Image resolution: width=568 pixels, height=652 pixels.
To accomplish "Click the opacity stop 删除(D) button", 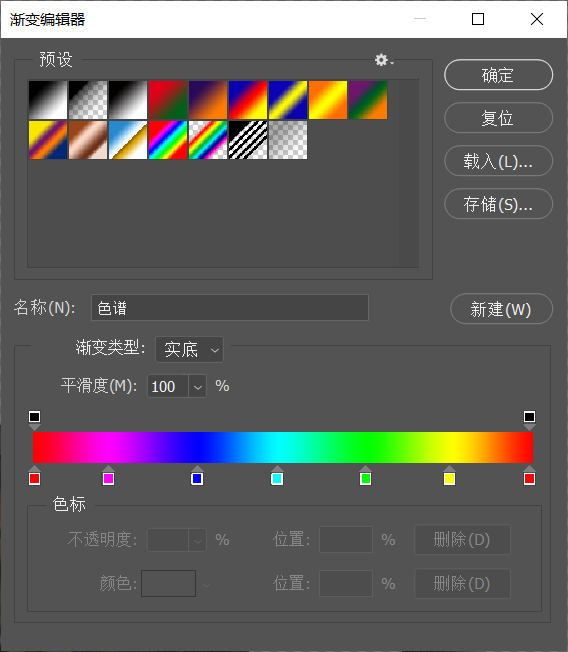I will 462,540.
